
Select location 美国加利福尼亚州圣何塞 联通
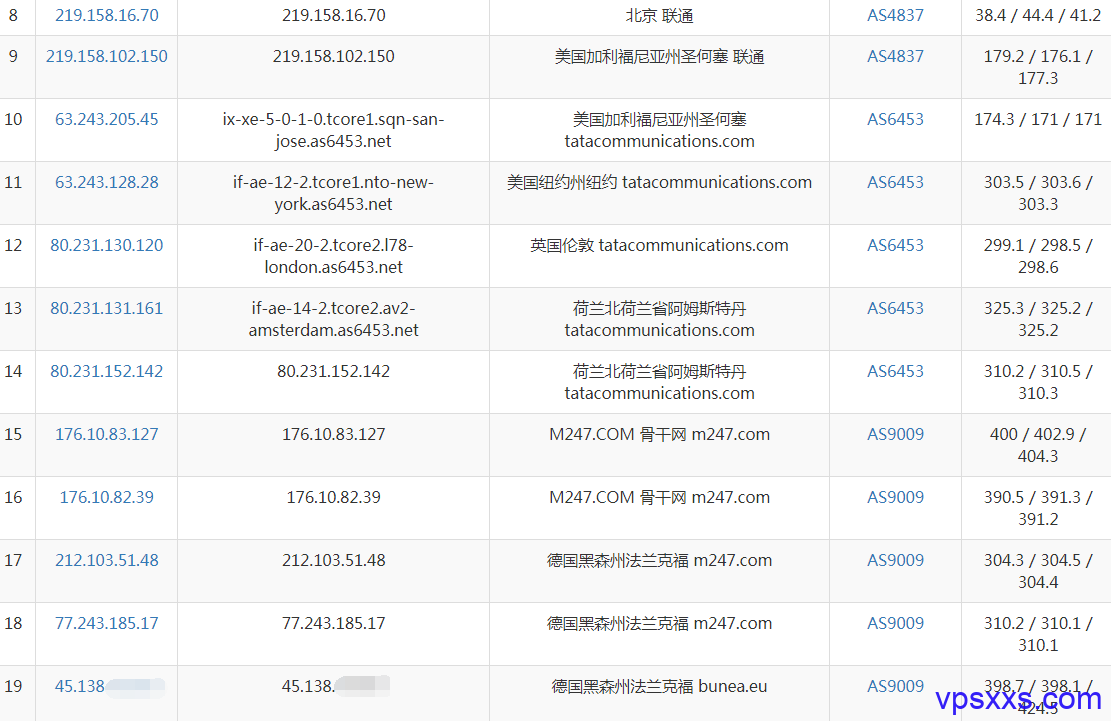[659, 57]
